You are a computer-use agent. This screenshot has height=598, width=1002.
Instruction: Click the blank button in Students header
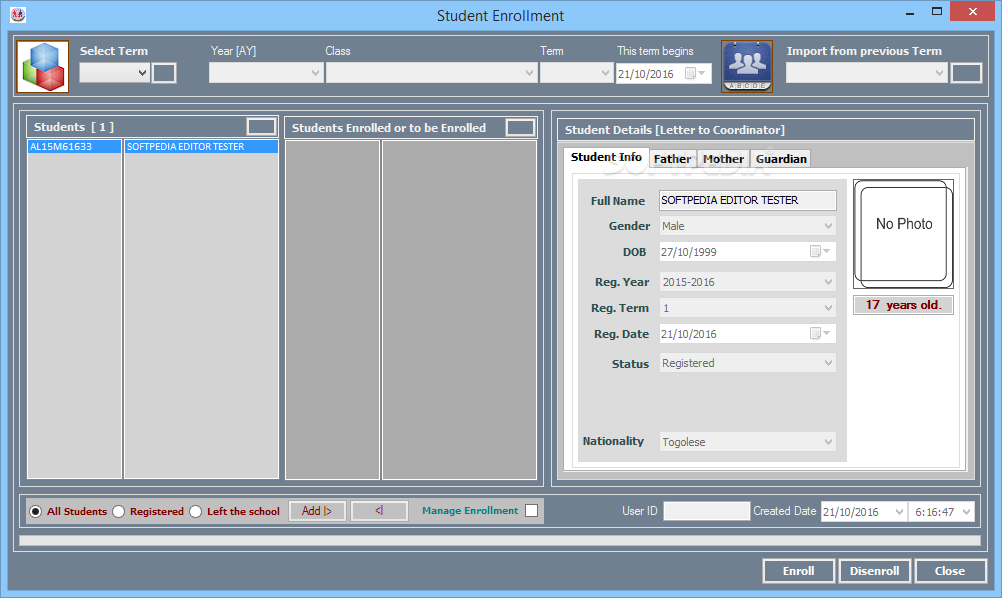[x=261, y=126]
